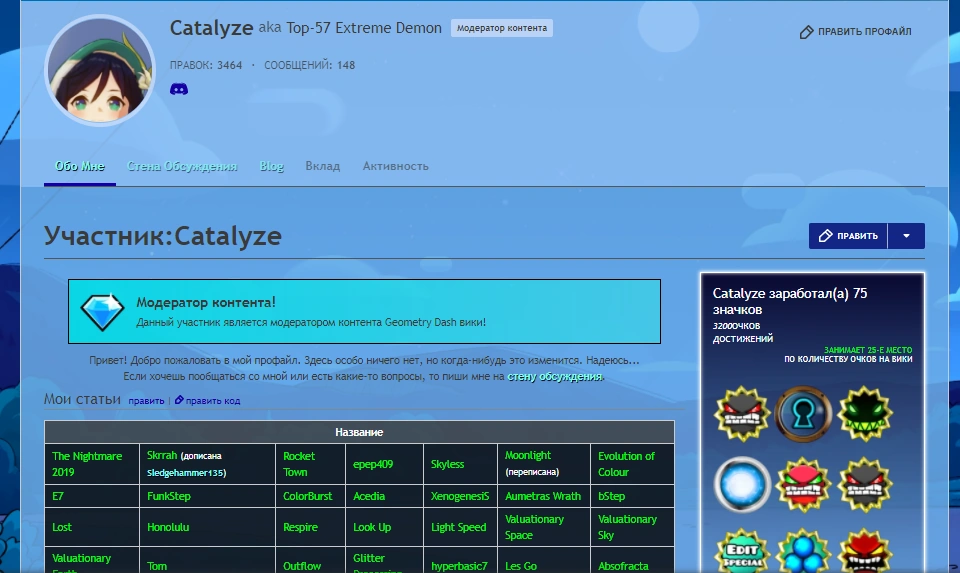Open 'Aumetras Wrath' article link
Viewport: 960px width, 573px height.
pyautogui.click(x=542, y=496)
